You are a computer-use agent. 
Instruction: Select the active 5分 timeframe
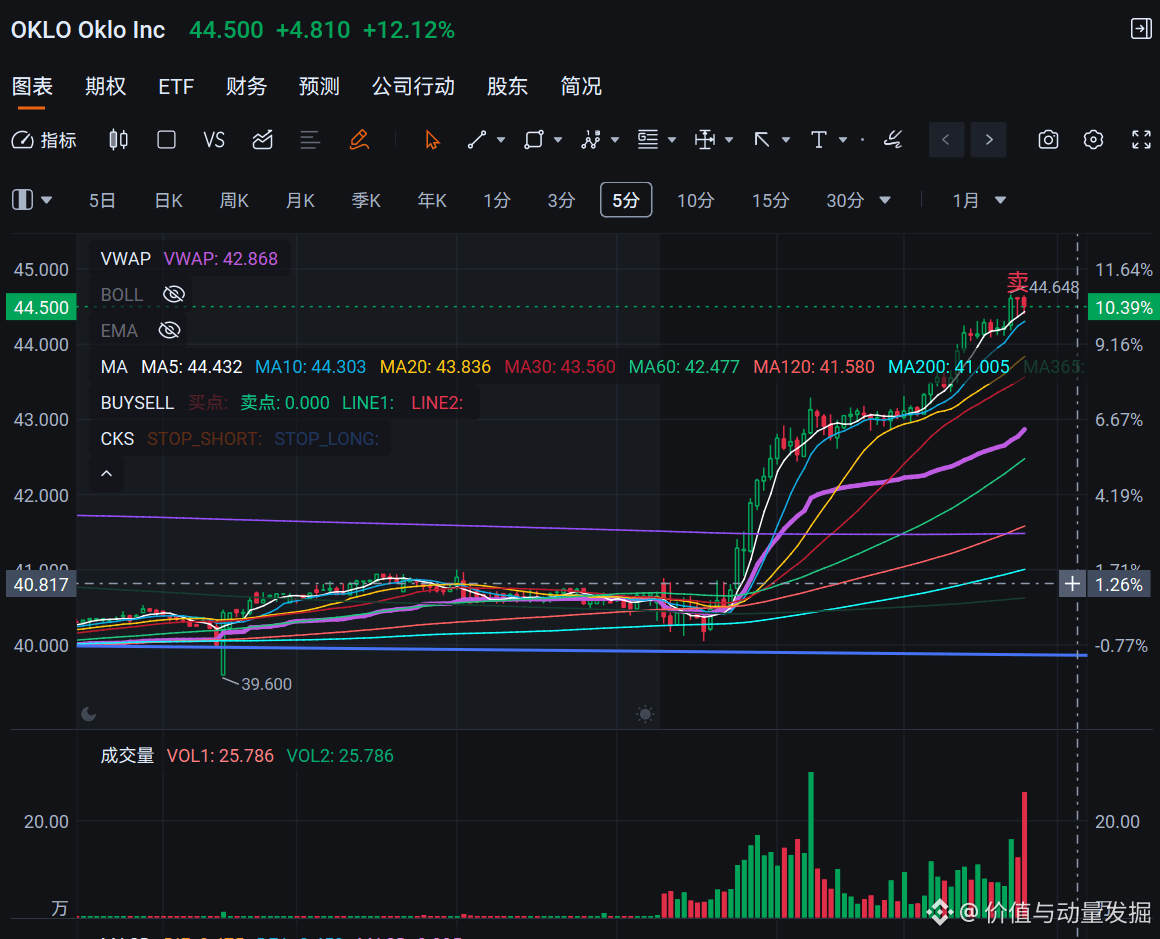coord(626,200)
